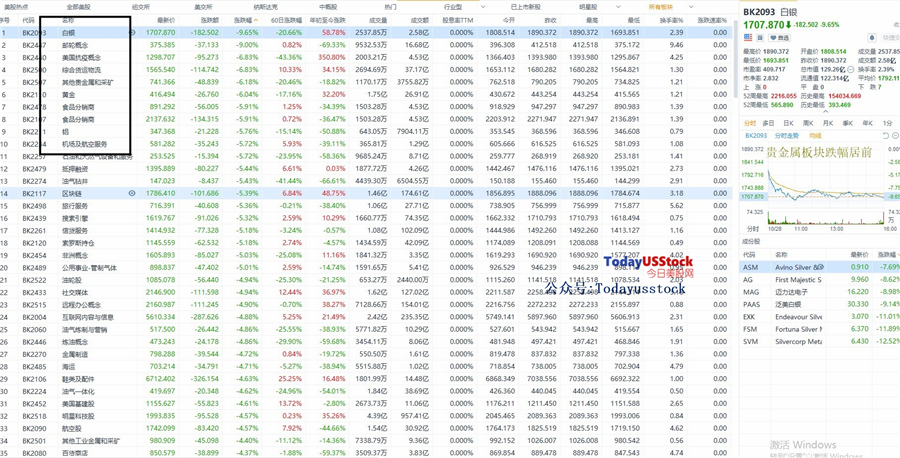Open the 所有板块 dropdown arrow
The image size is (900, 458).
point(690,7)
